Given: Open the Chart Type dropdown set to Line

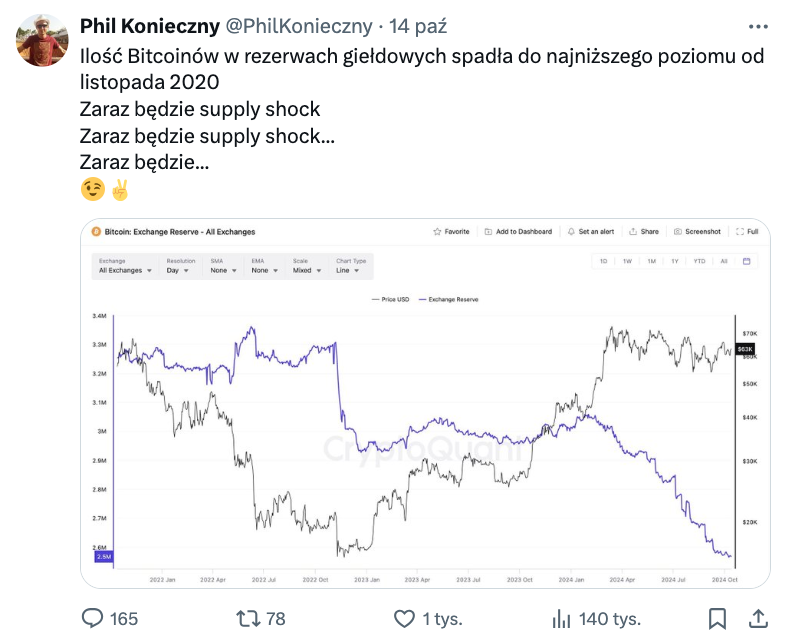Looking at the screenshot, I should tap(350, 270).
